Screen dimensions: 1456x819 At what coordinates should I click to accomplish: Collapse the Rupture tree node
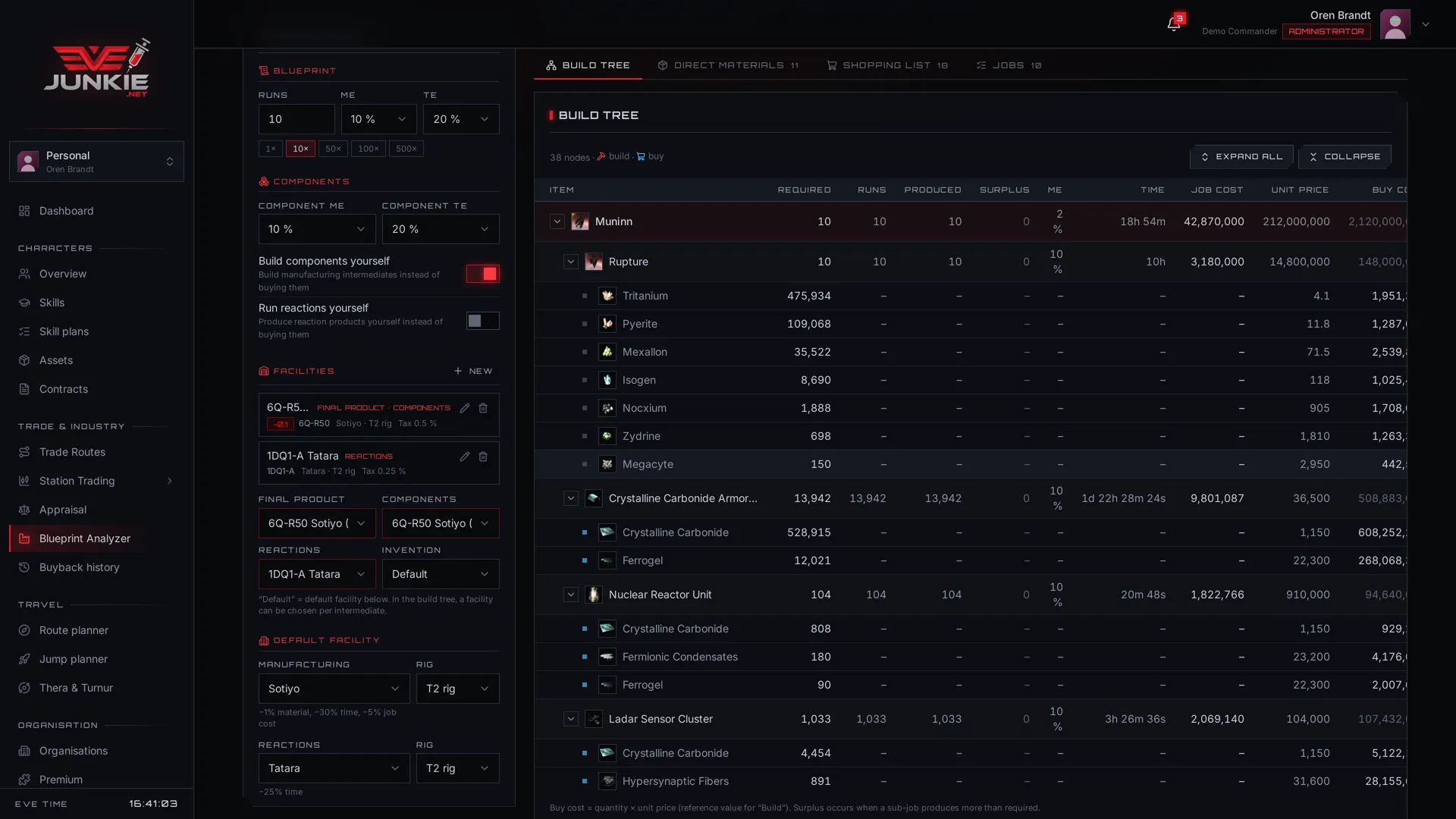pos(571,262)
